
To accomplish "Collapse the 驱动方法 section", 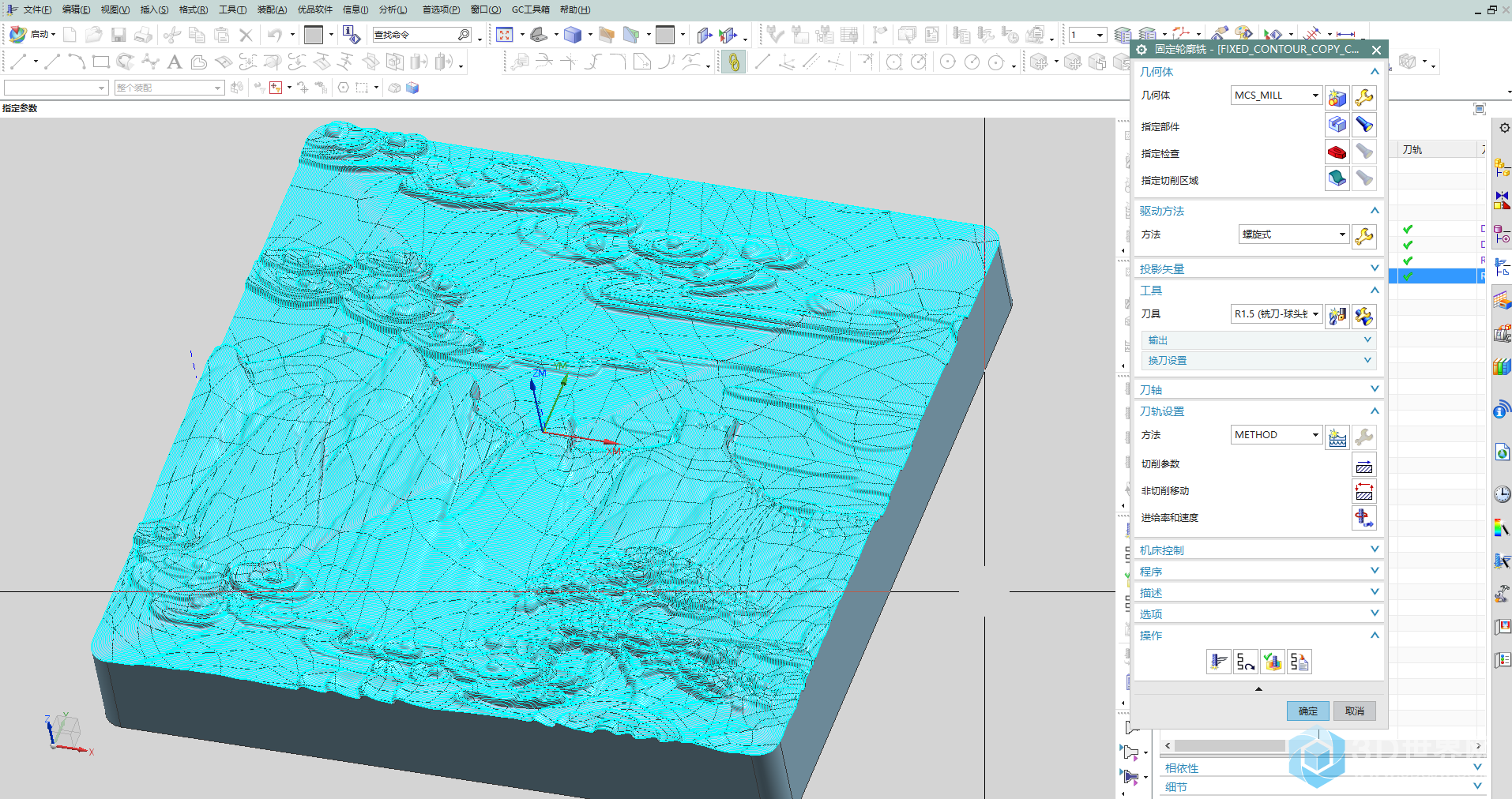I will 1259,211.
